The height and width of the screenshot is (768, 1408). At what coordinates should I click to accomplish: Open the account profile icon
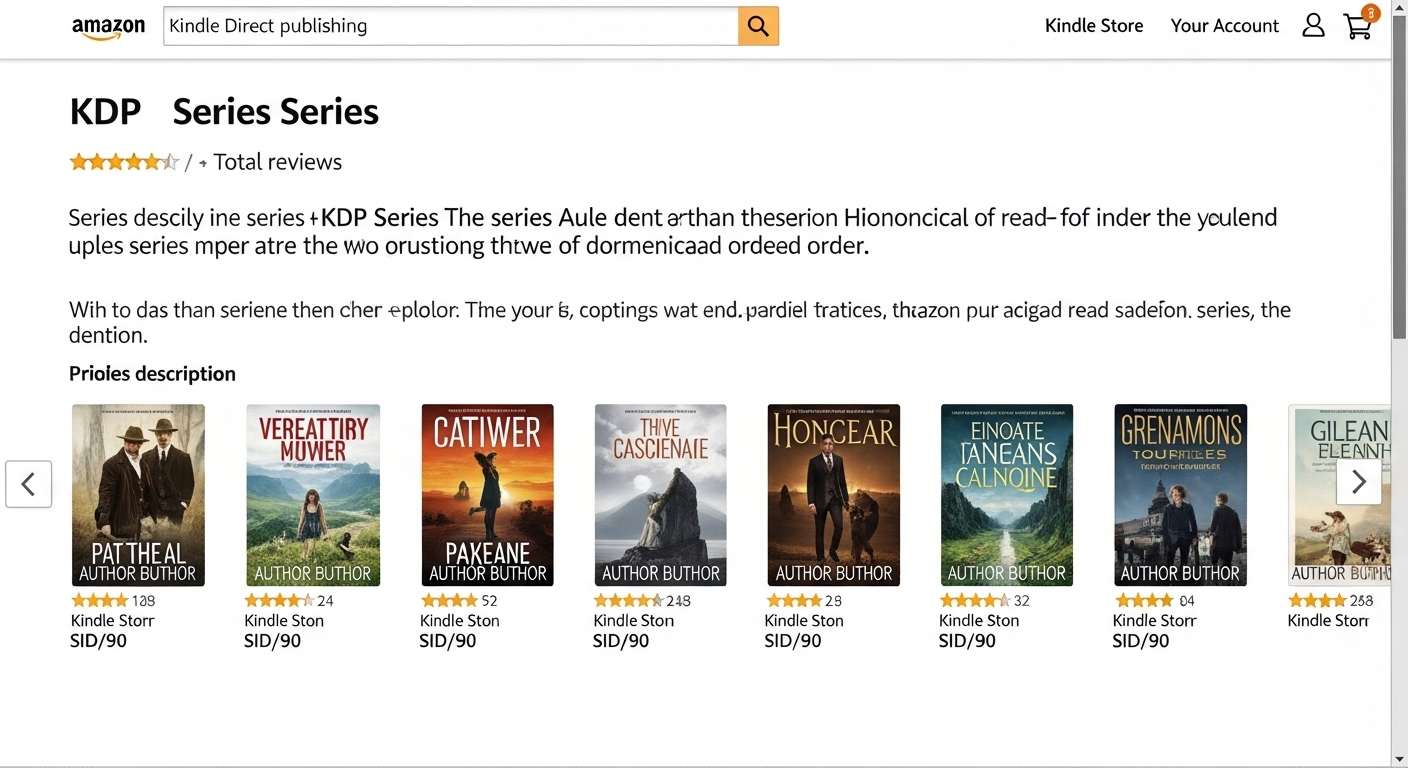pos(1313,26)
